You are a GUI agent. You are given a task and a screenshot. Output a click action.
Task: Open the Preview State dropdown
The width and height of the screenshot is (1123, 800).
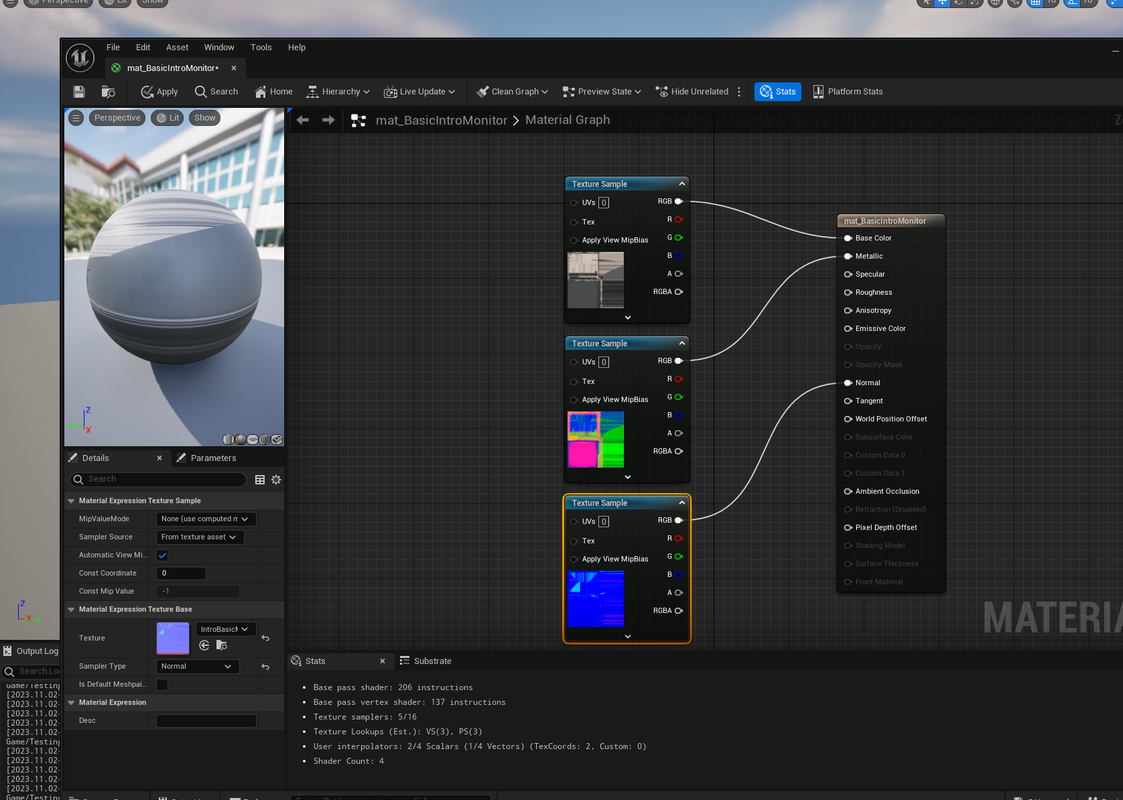(x=602, y=92)
